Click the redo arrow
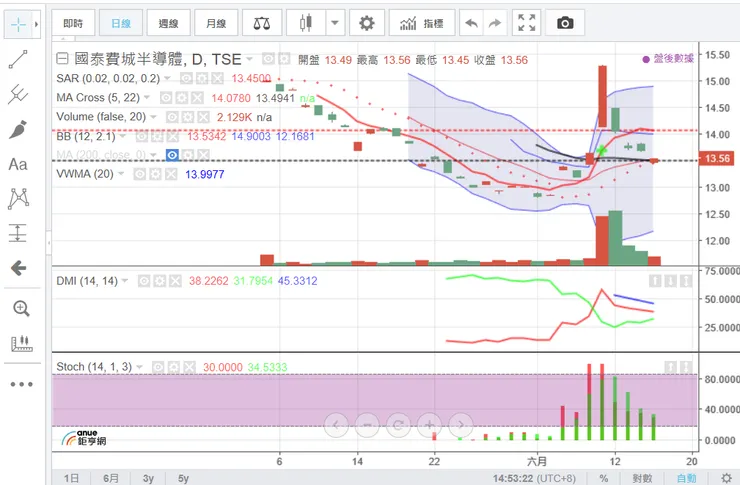 495,23
